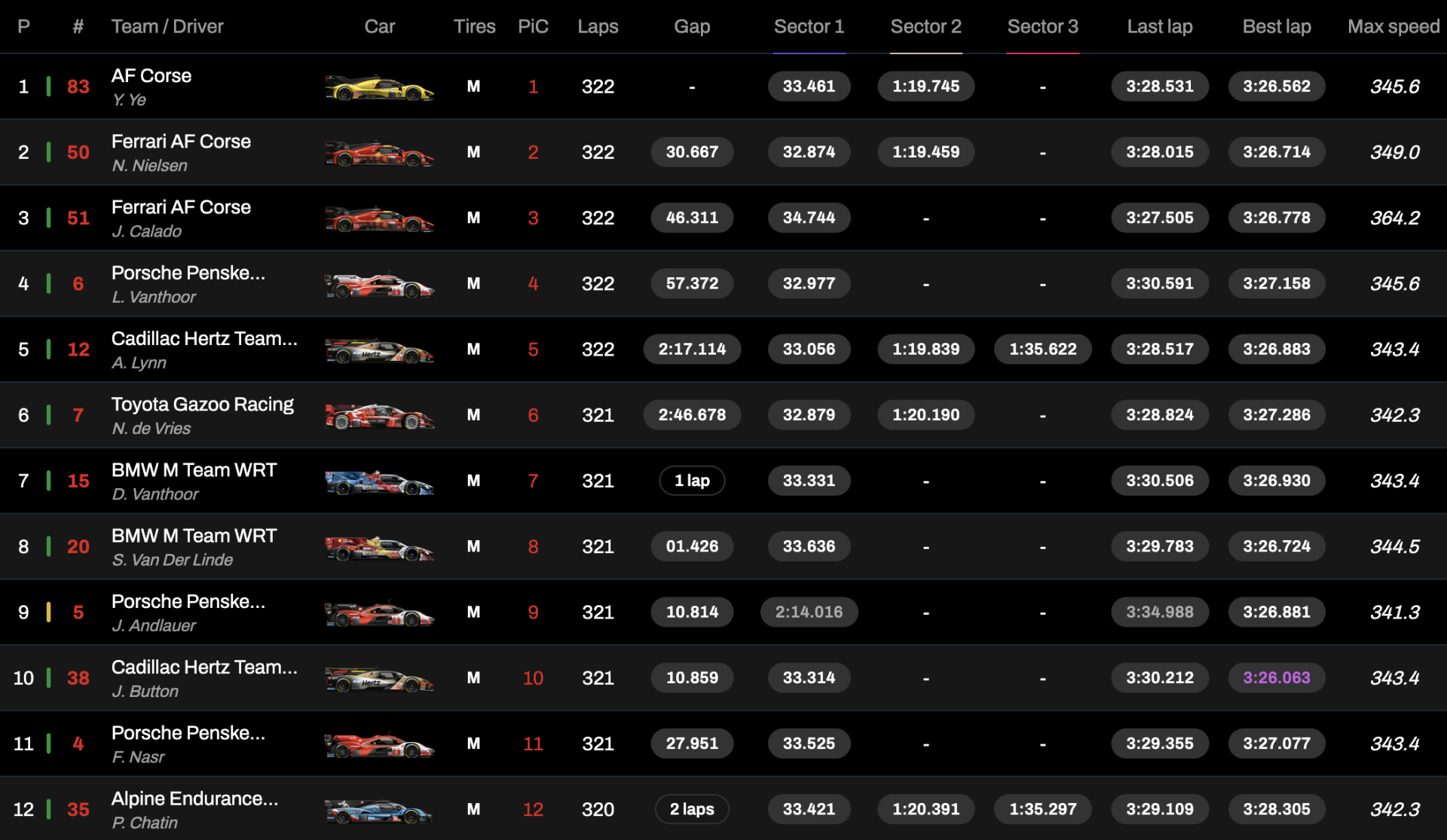Click the '2 laps' gap badge for Alpine
The width and height of the screenshot is (1447, 840).
(x=691, y=809)
